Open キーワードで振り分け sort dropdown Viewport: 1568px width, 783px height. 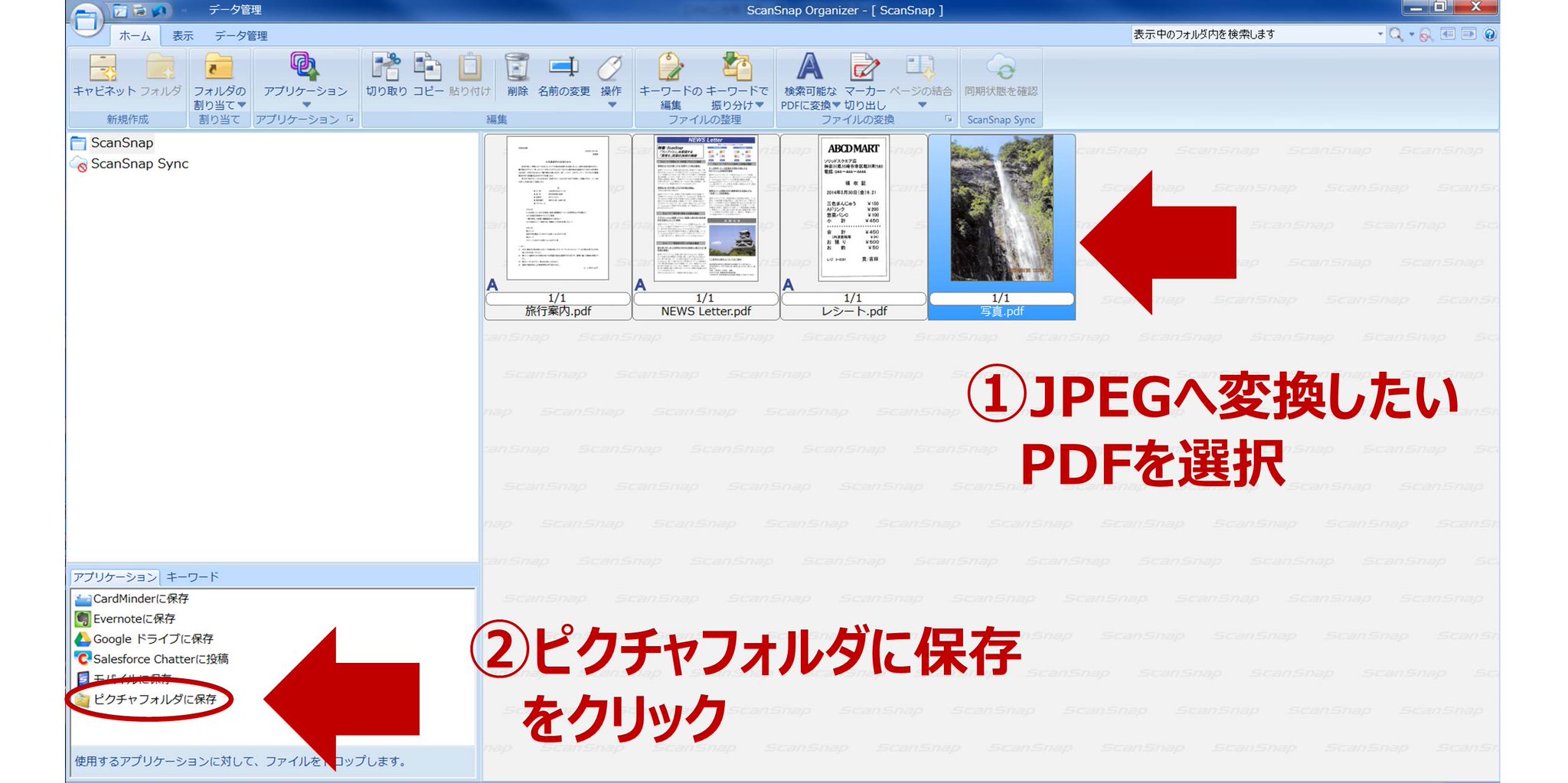point(737,81)
